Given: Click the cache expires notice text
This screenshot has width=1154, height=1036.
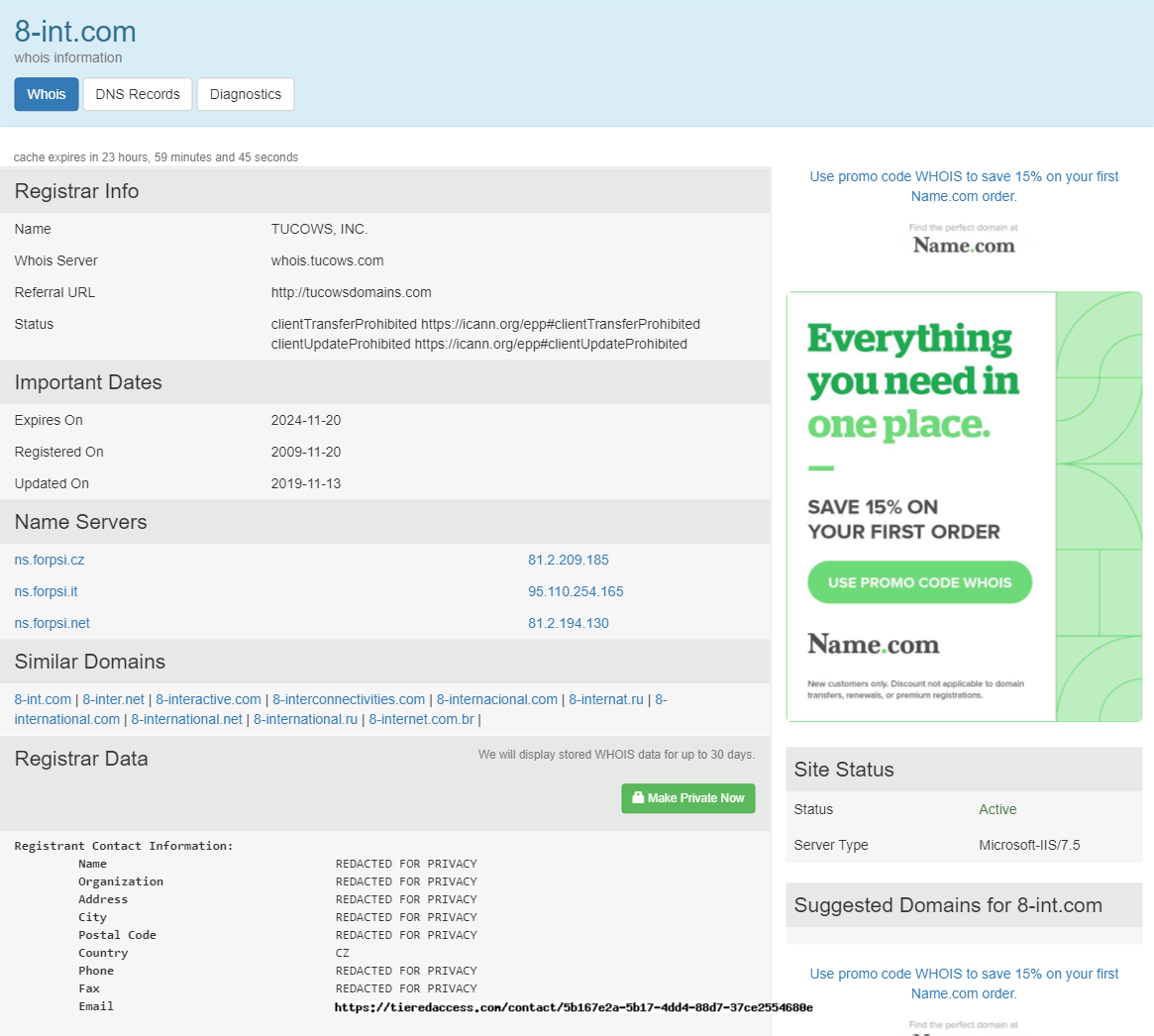Looking at the screenshot, I should [x=157, y=157].
